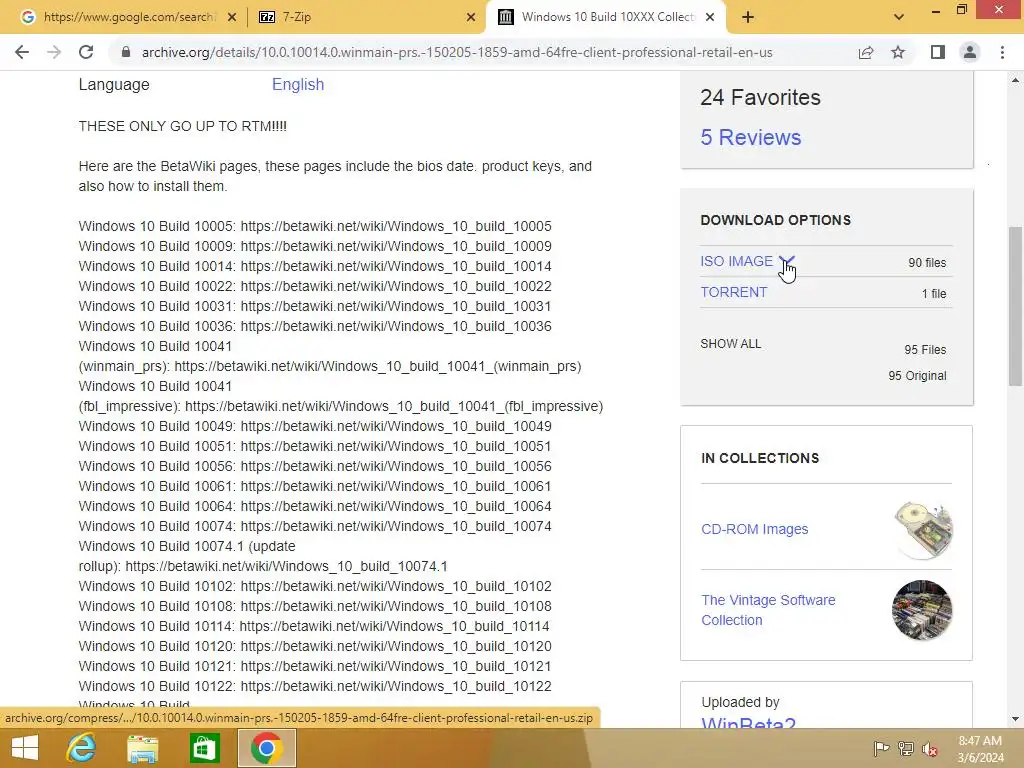Image resolution: width=1024 pixels, height=768 pixels.
Task: Open the Windows Start button
Action: 25,748
